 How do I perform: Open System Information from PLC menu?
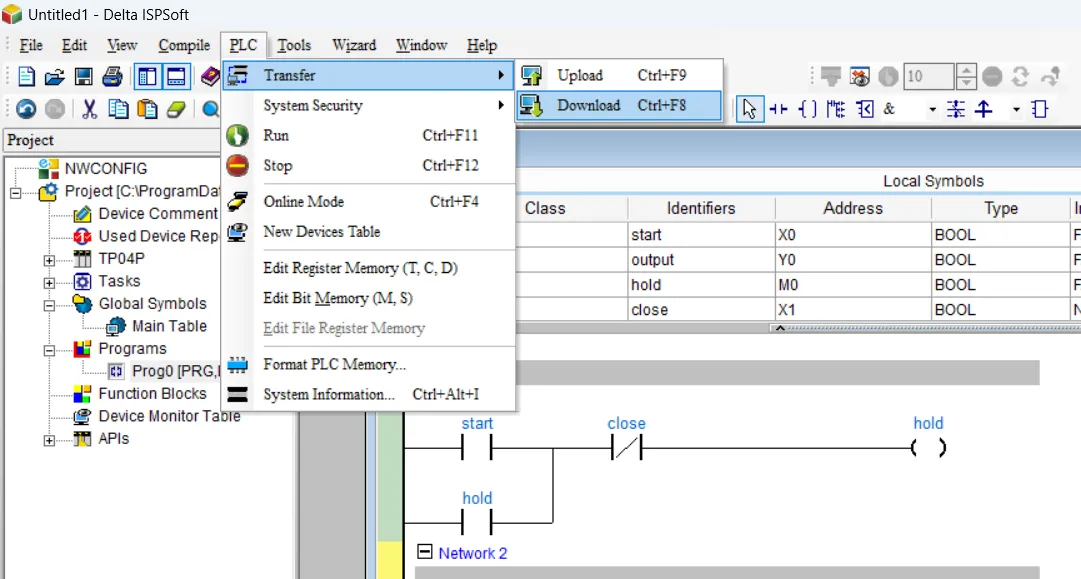(x=368, y=394)
